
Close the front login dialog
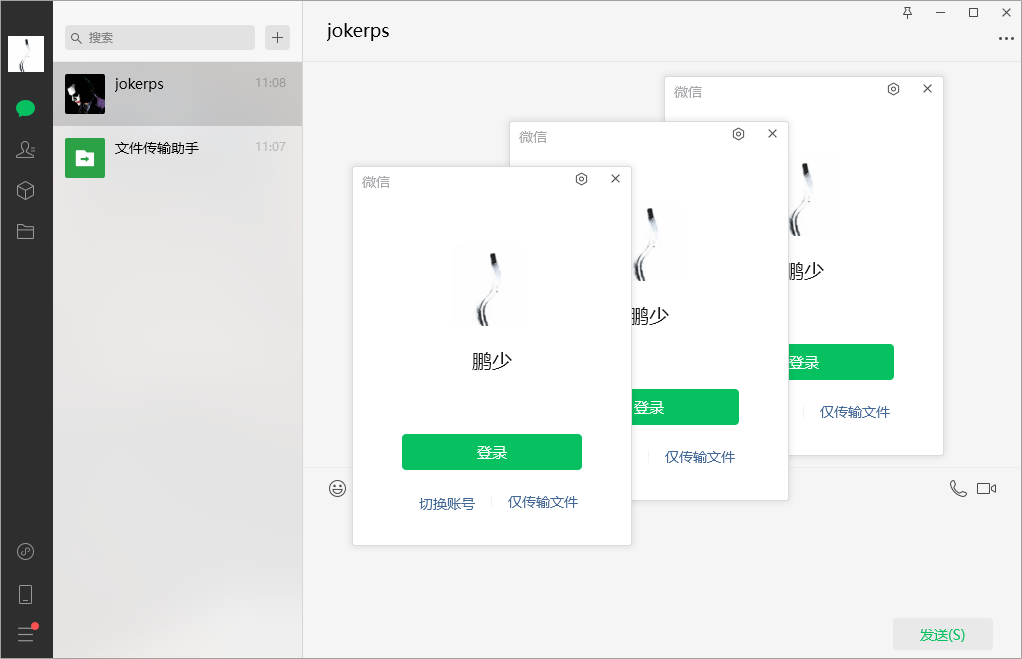click(615, 179)
